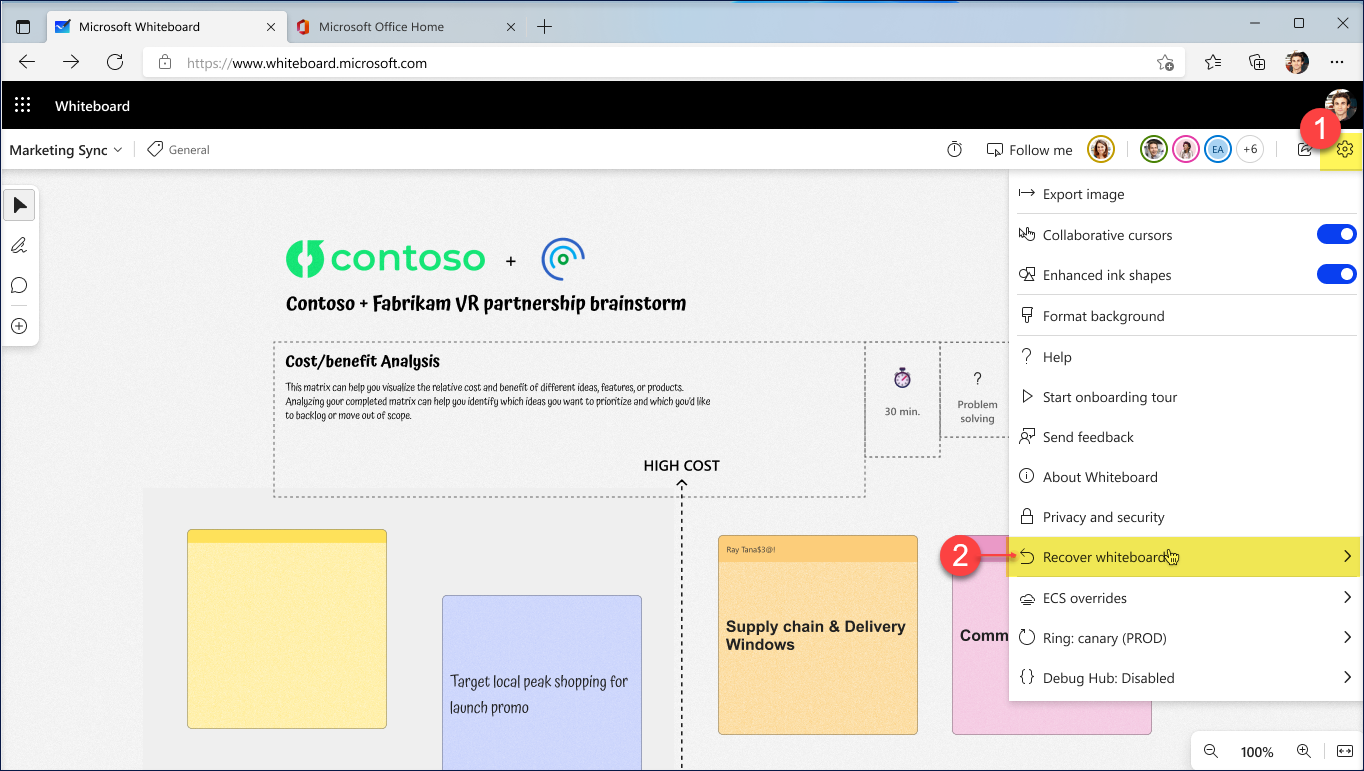Open the share icon

click(x=1304, y=150)
